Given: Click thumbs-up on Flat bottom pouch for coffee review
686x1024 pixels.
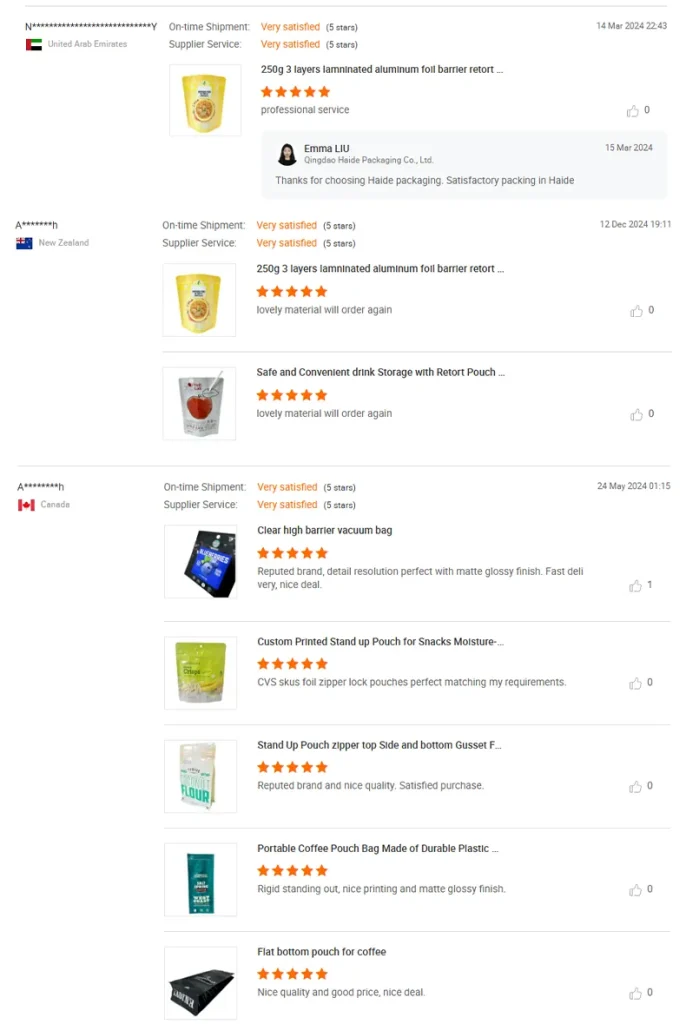Looking at the screenshot, I should (x=635, y=993).
